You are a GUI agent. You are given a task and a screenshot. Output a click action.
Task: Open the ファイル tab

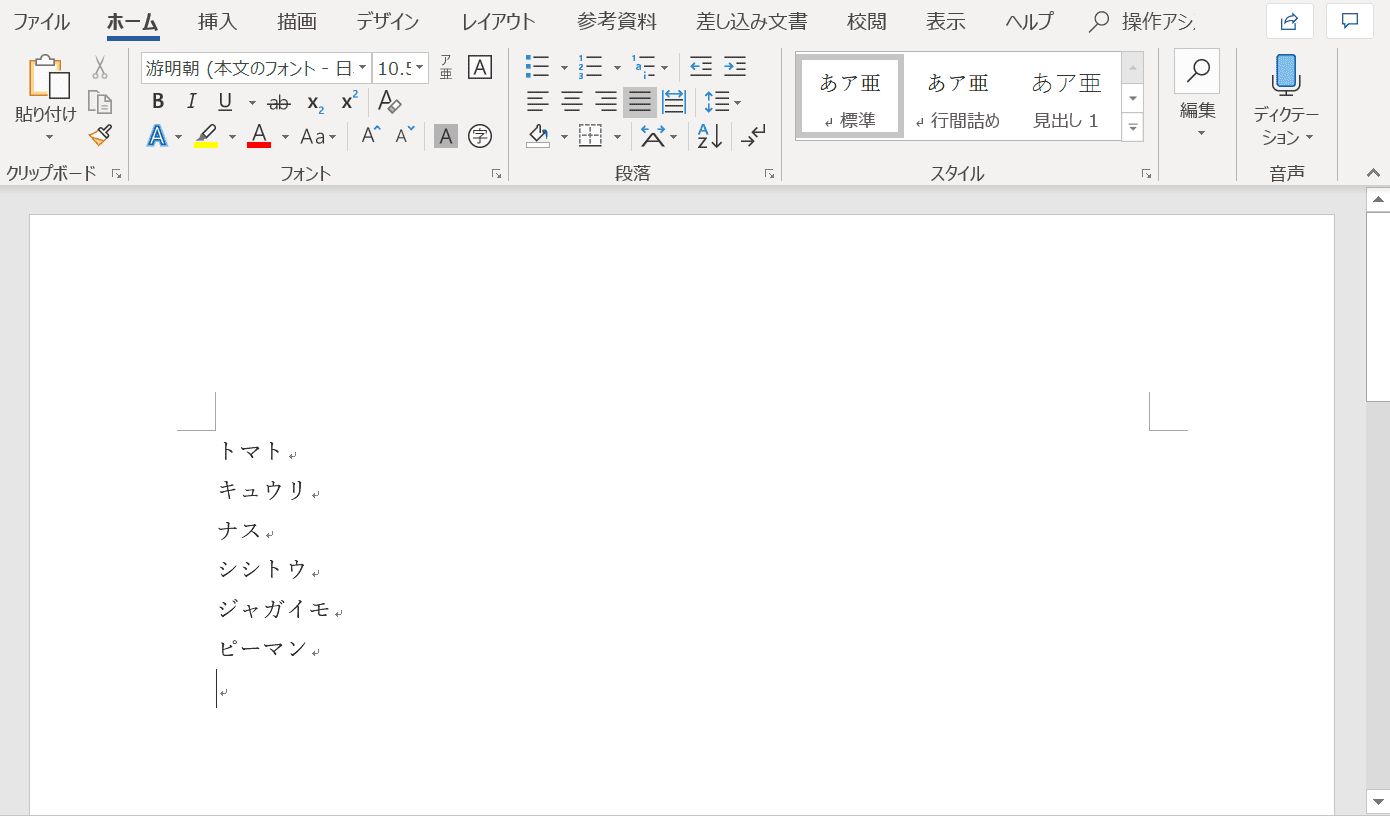tap(41, 21)
